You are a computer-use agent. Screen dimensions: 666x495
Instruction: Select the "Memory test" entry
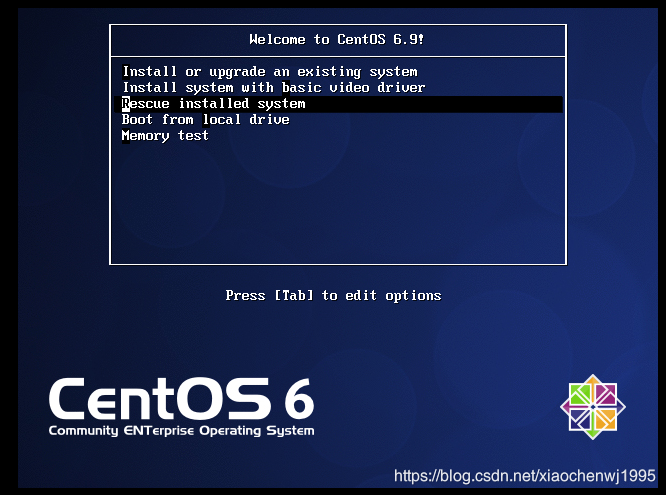pyautogui.click(x=165, y=136)
